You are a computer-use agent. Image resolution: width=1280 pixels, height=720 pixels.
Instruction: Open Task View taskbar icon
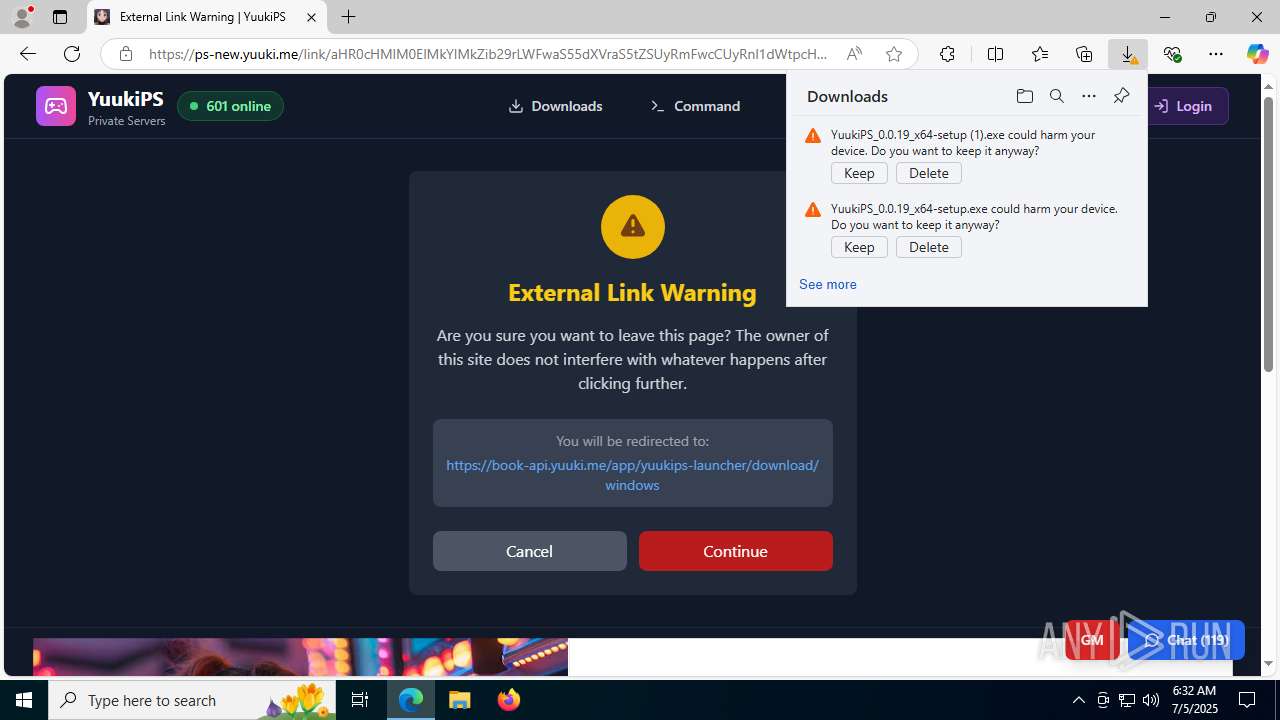360,700
